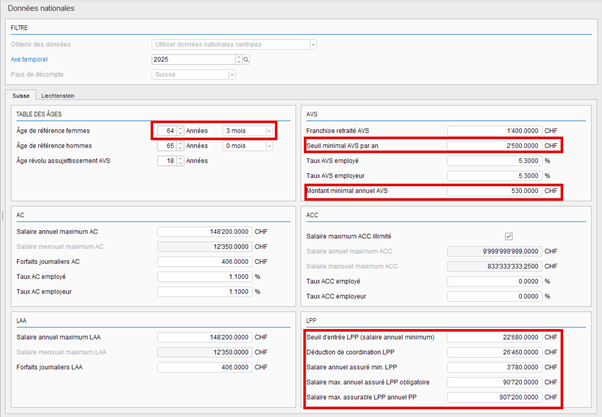The width and height of the screenshot is (602, 417).
Task: Click the LAA section heading
Action: 22,321
